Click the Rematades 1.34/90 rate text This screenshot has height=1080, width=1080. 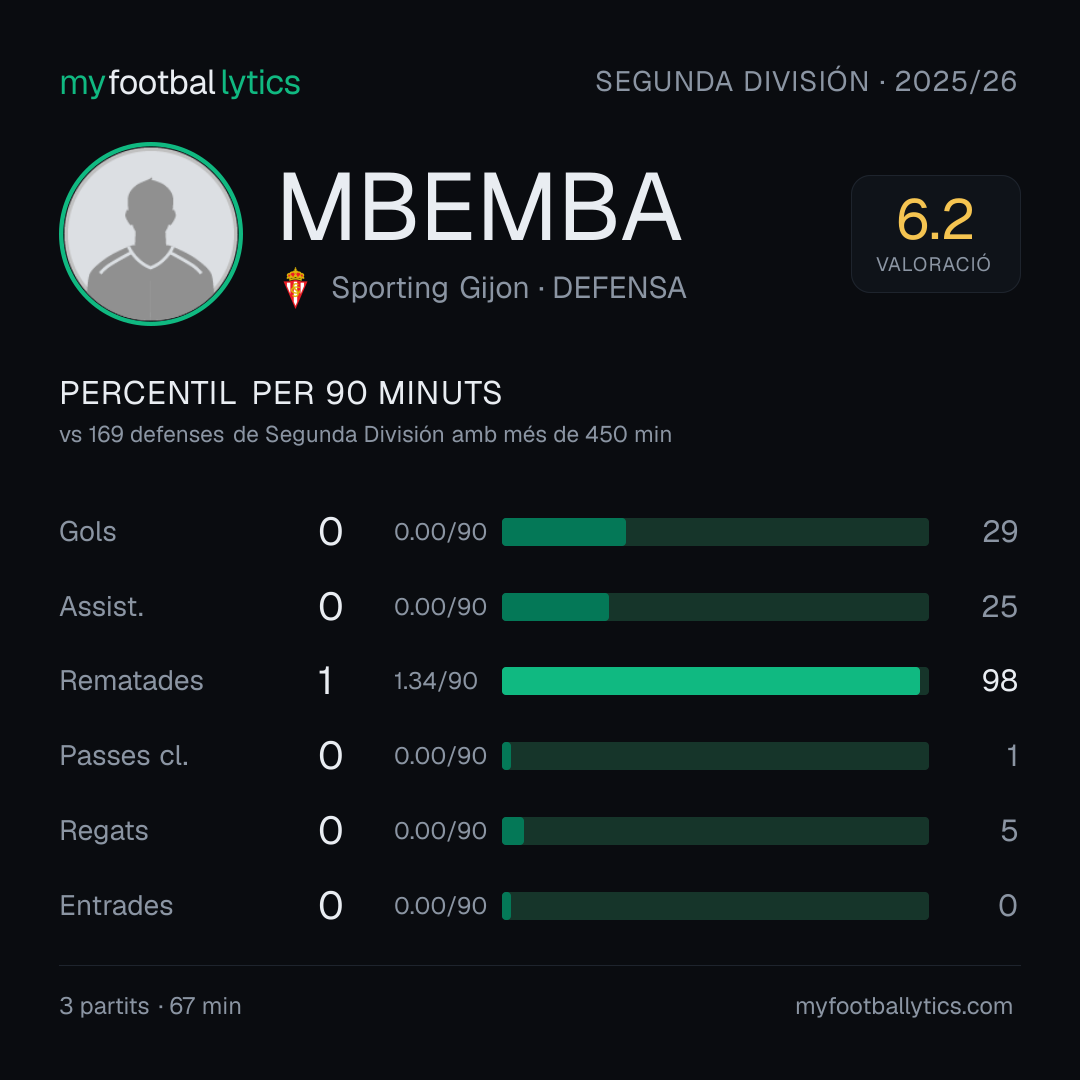pyautogui.click(x=435, y=681)
